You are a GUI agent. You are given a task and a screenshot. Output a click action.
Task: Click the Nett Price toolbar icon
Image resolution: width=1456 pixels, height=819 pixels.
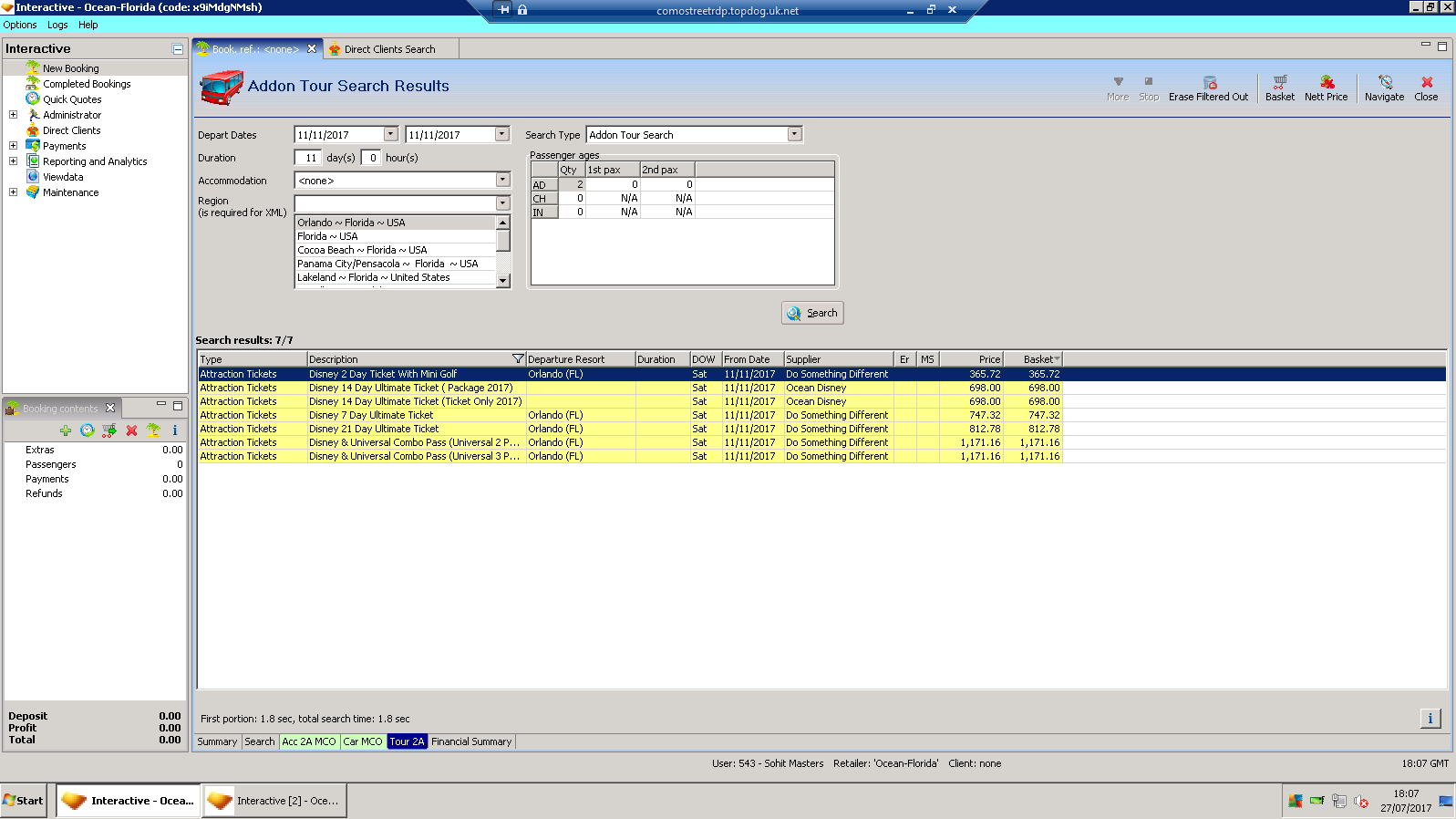(x=1326, y=88)
